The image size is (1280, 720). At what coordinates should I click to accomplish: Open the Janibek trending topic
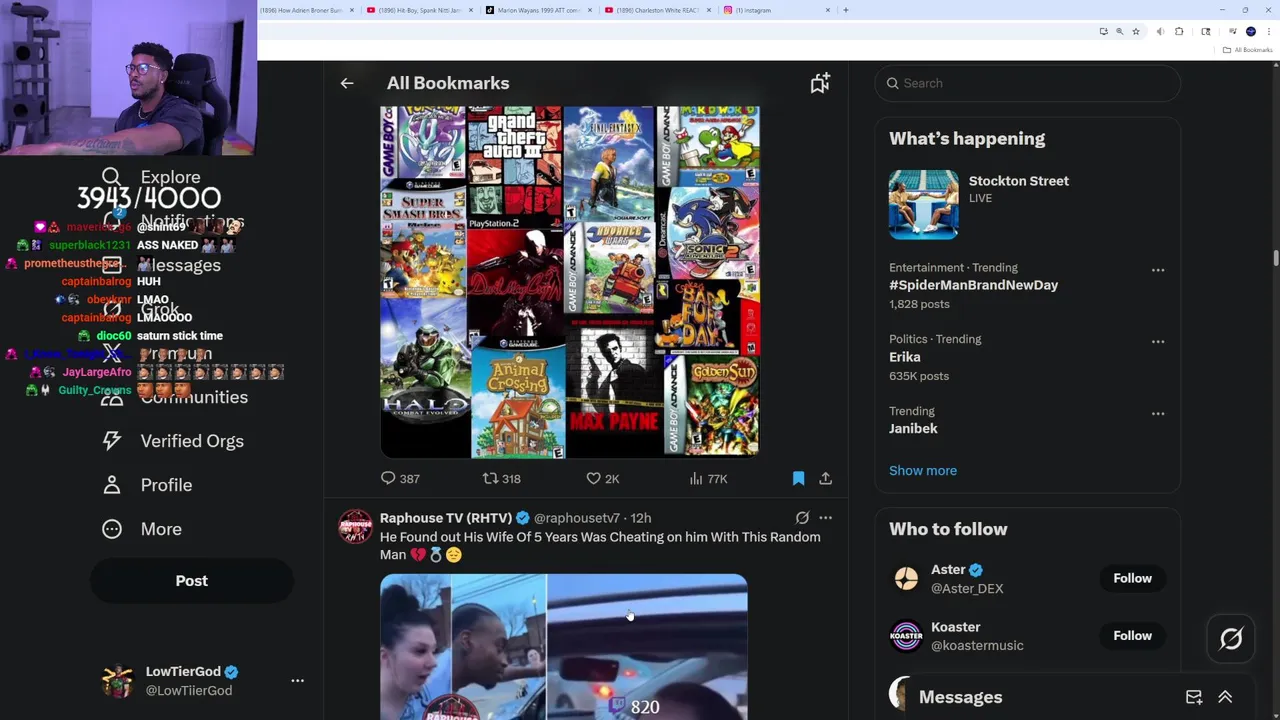click(x=913, y=429)
